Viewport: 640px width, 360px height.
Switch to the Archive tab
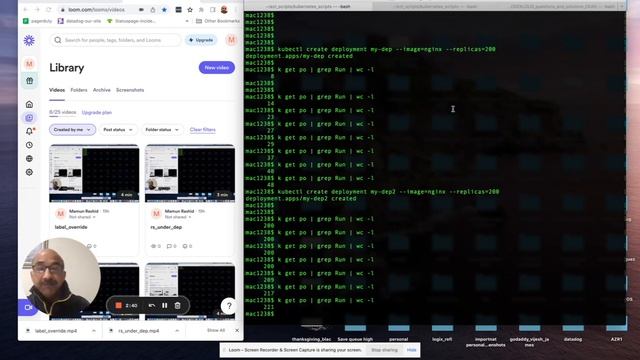[102, 90]
